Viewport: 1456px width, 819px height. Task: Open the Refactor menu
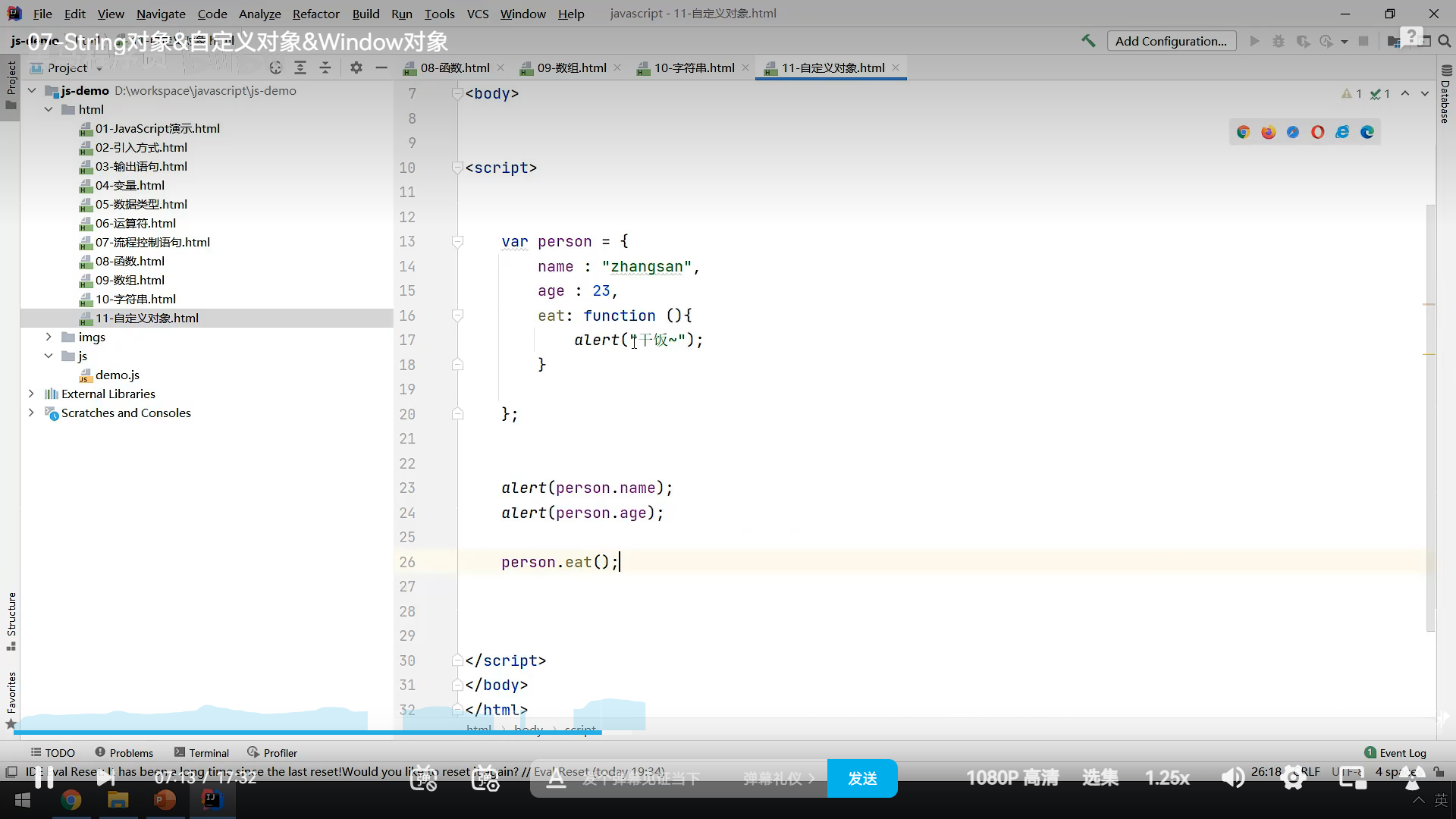tap(315, 14)
